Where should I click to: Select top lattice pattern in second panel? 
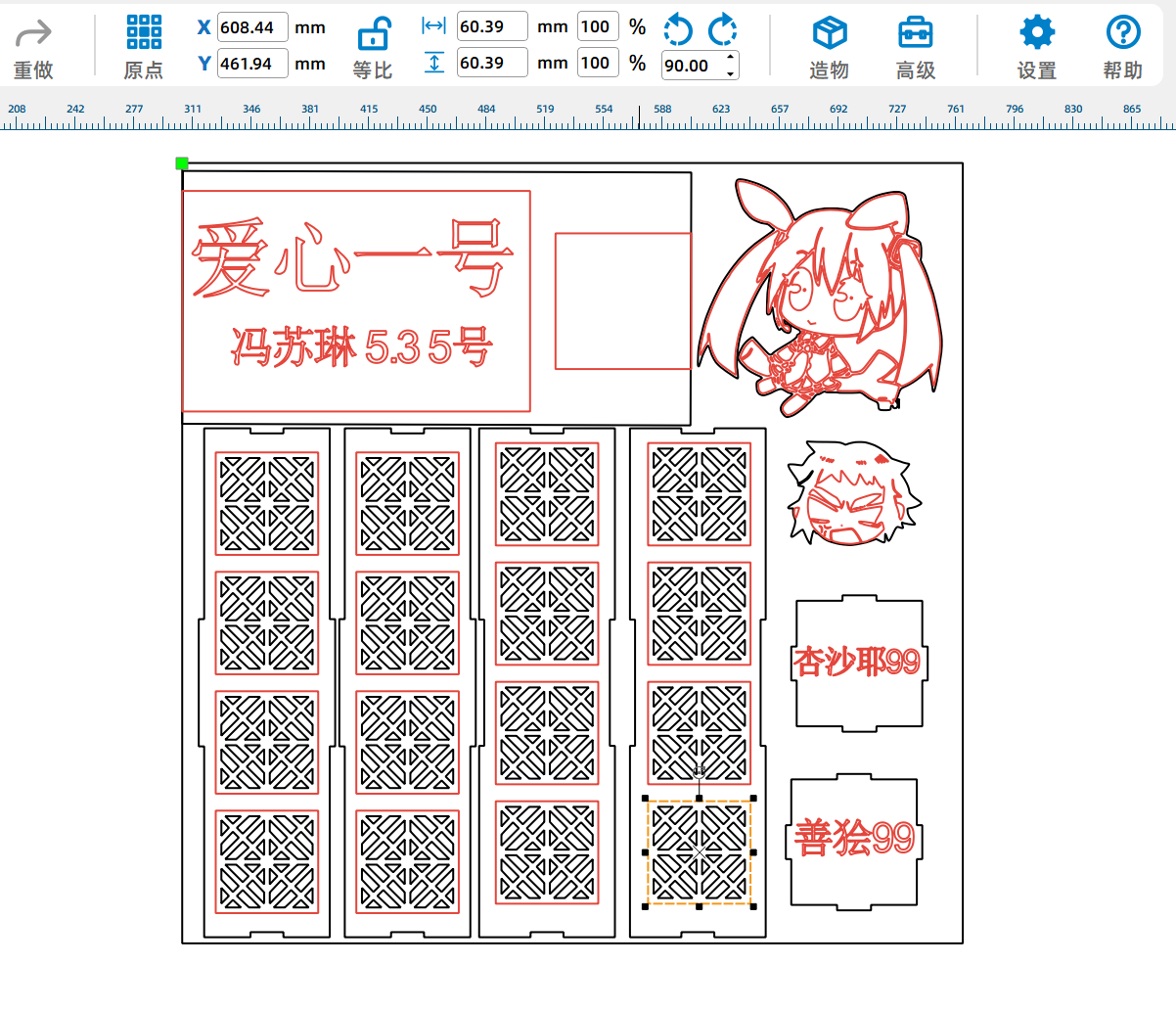[408, 504]
